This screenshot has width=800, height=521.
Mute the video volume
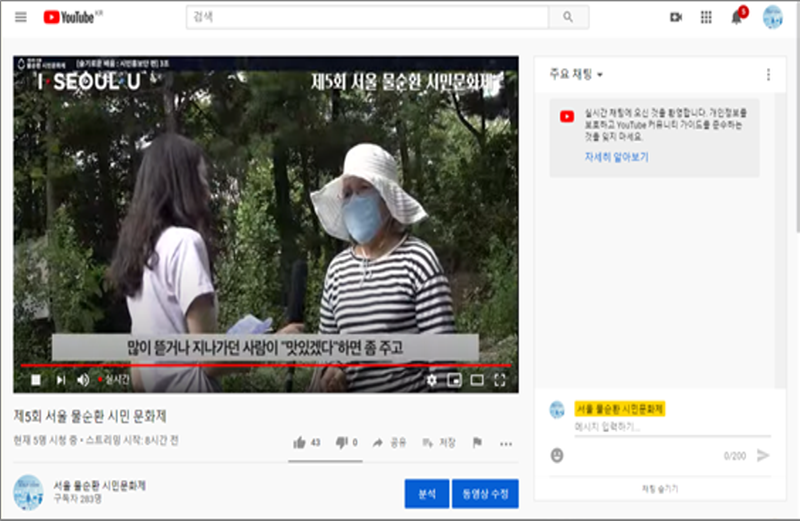(x=83, y=380)
